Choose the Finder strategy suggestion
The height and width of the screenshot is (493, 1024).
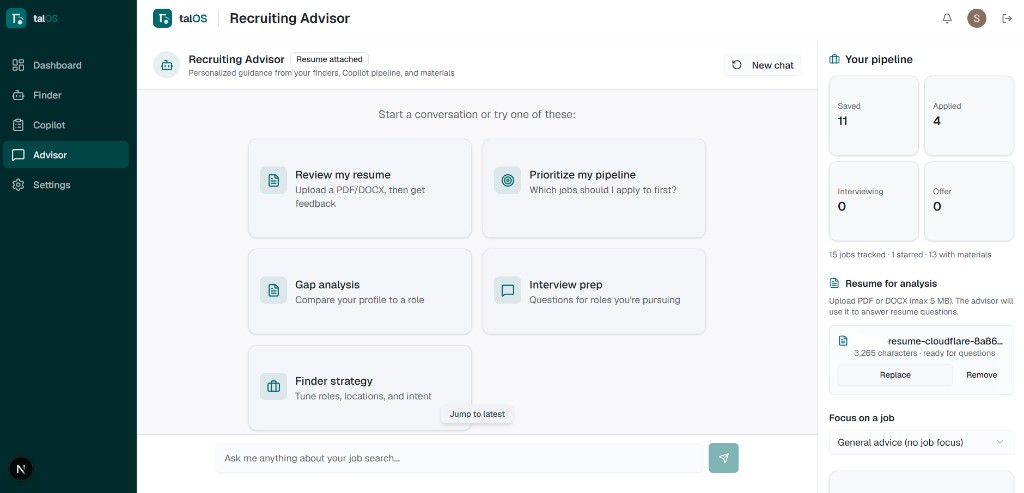[360, 388]
